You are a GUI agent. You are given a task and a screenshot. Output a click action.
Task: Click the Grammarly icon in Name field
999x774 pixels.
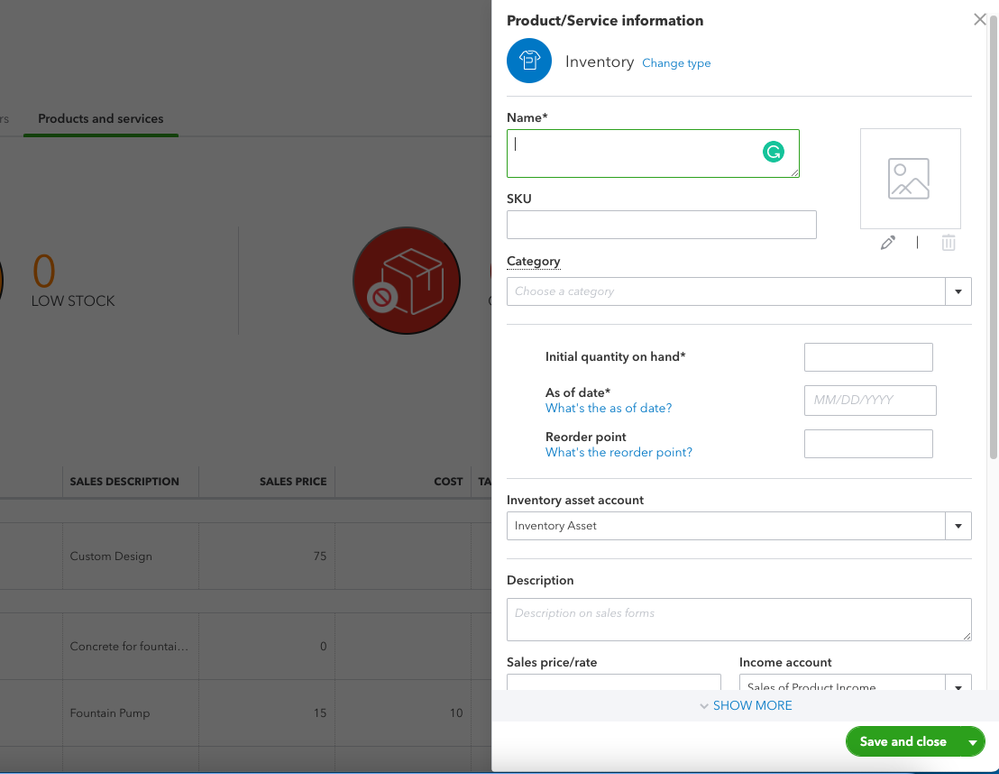pyautogui.click(x=773, y=152)
